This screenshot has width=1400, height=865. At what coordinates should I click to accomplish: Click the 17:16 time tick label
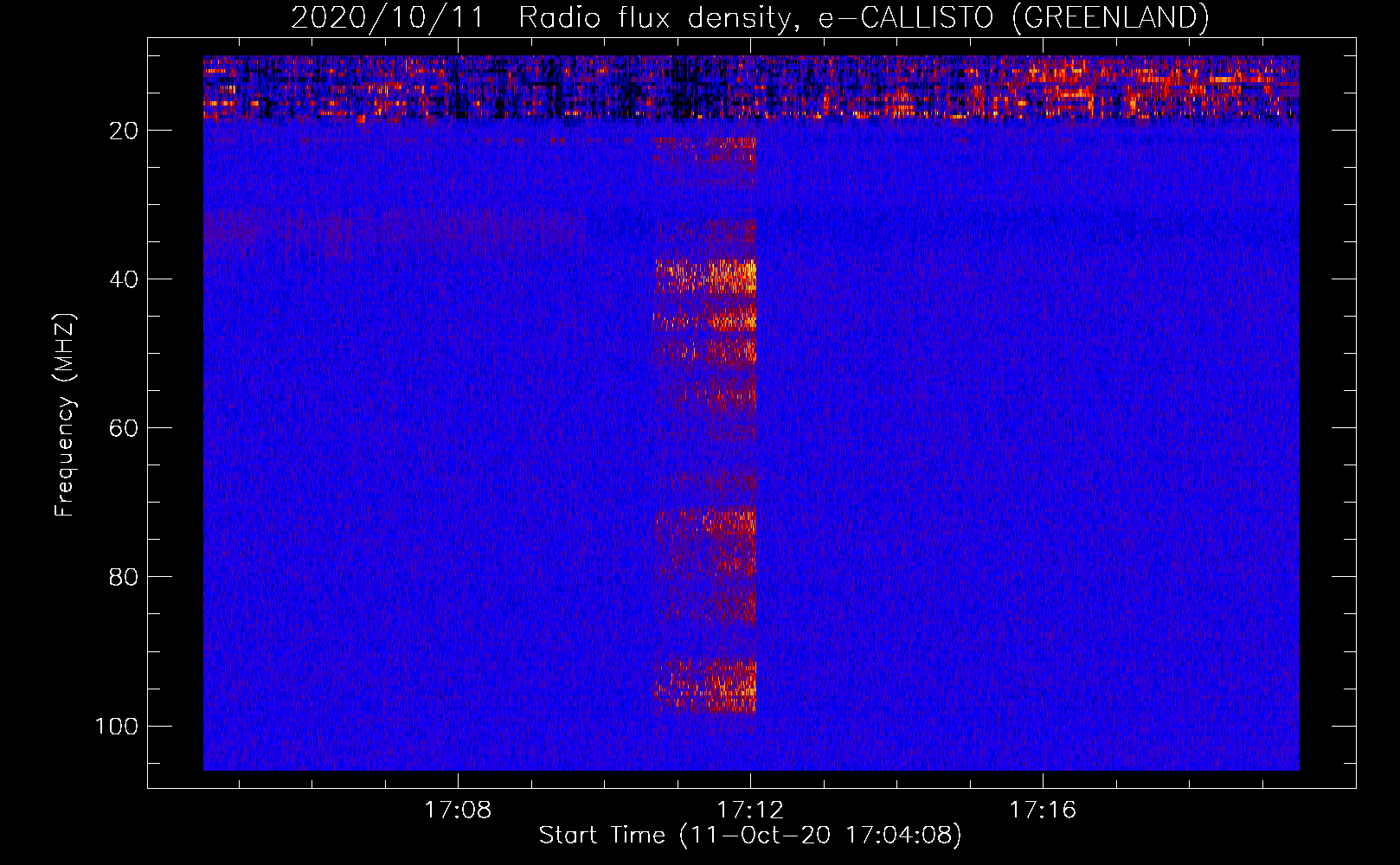pos(1043,810)
